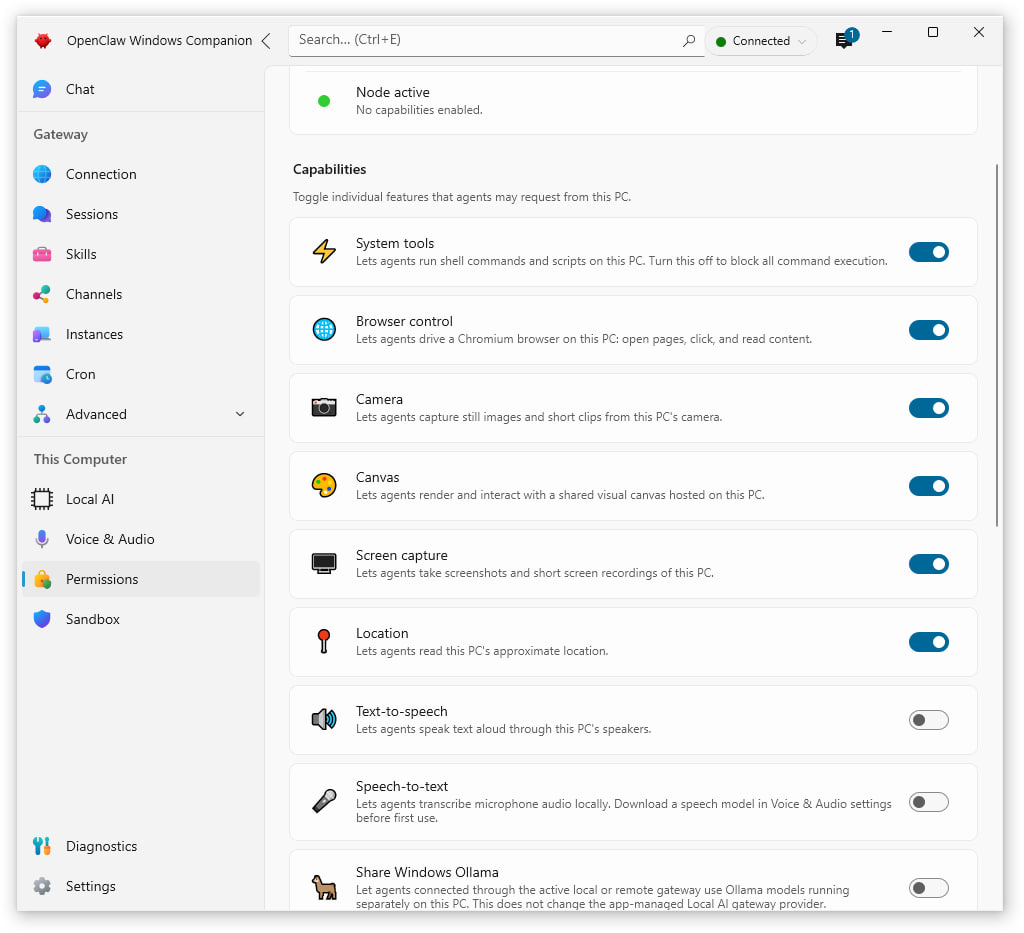Turn on Speech-to-text toggle
This screenshot has height=933, width=1024.
pyautogui.click(x=929, y=802)
